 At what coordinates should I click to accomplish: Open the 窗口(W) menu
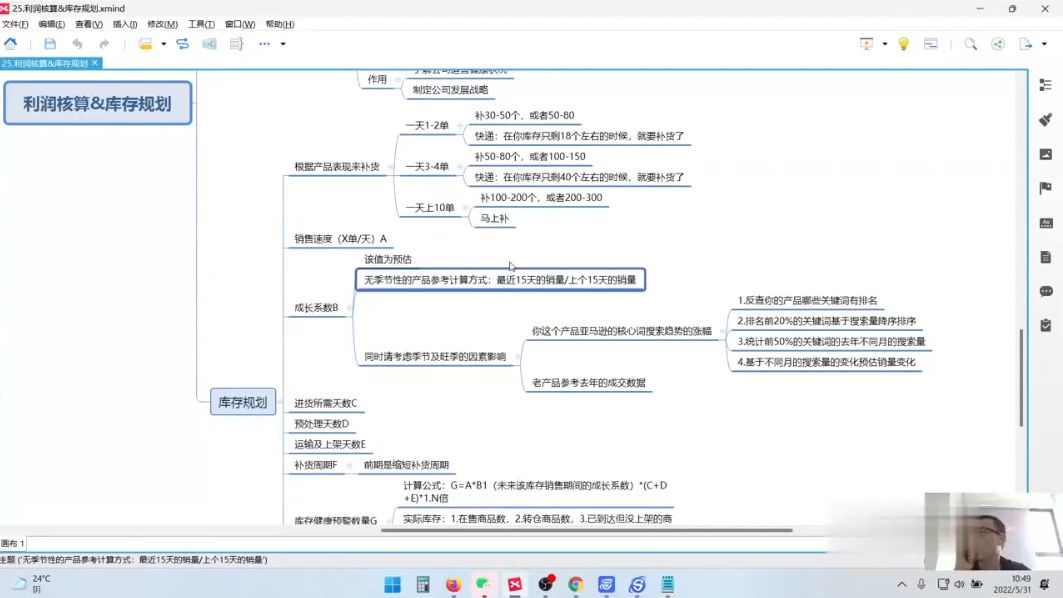tap(240, 24)
